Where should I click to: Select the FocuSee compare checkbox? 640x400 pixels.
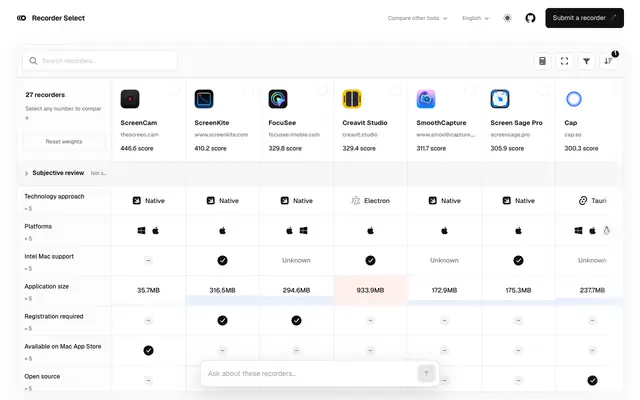(x=322, y=90)
